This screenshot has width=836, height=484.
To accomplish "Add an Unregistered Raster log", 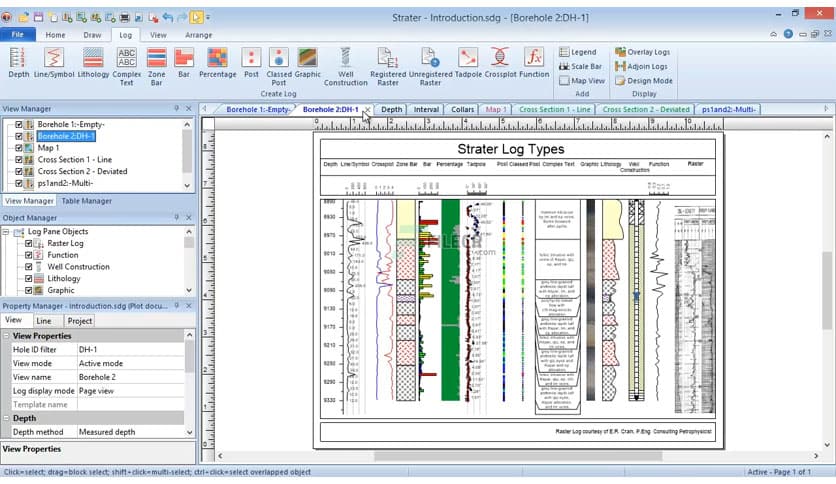I will tap(430, 67).
